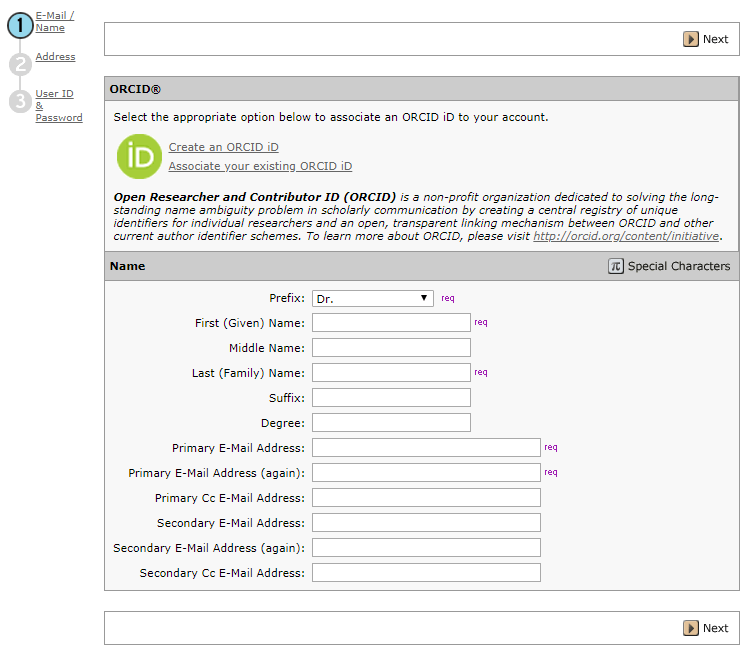Open the orcid.org initiative link
The image size is (749, 653).
click(x=625, y=236)
